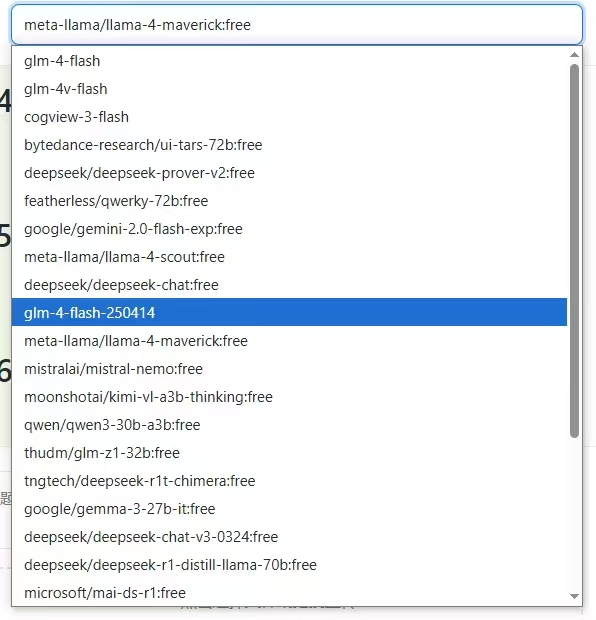This screenshot has height=620, width=596.
Task: Choose the glm-4v-flash option
Action: pyautogui.click(x=289, y=89)
